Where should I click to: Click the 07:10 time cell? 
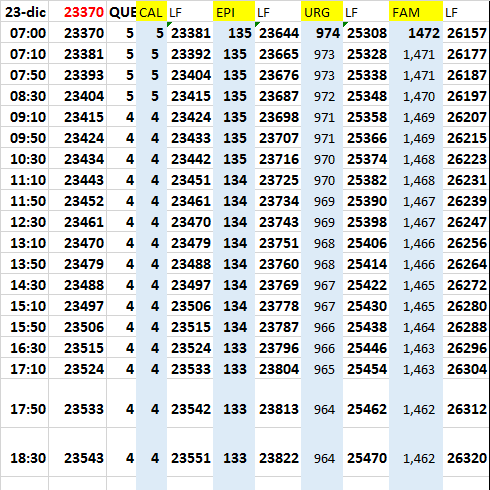25,54
